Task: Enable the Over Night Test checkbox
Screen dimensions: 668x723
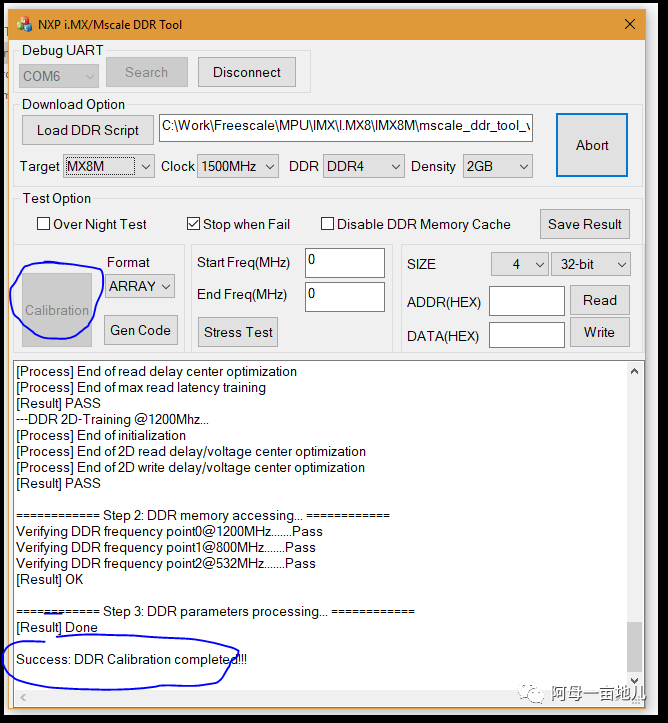Action: point(43,224)
